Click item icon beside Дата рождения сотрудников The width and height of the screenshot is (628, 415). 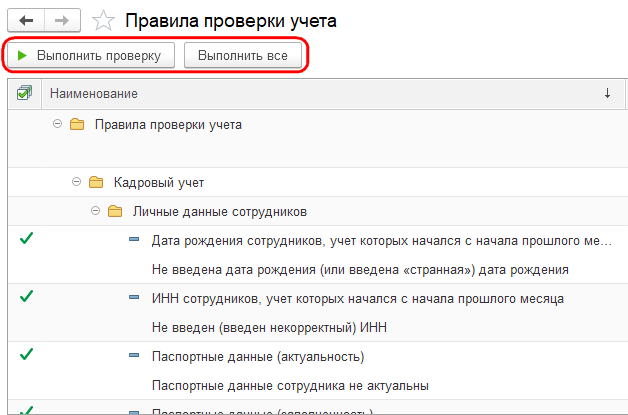[x=134, y=240]
